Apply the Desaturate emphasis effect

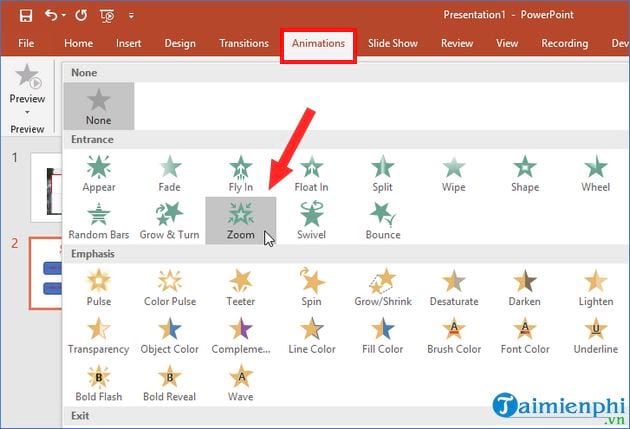[x=454, y=287]
